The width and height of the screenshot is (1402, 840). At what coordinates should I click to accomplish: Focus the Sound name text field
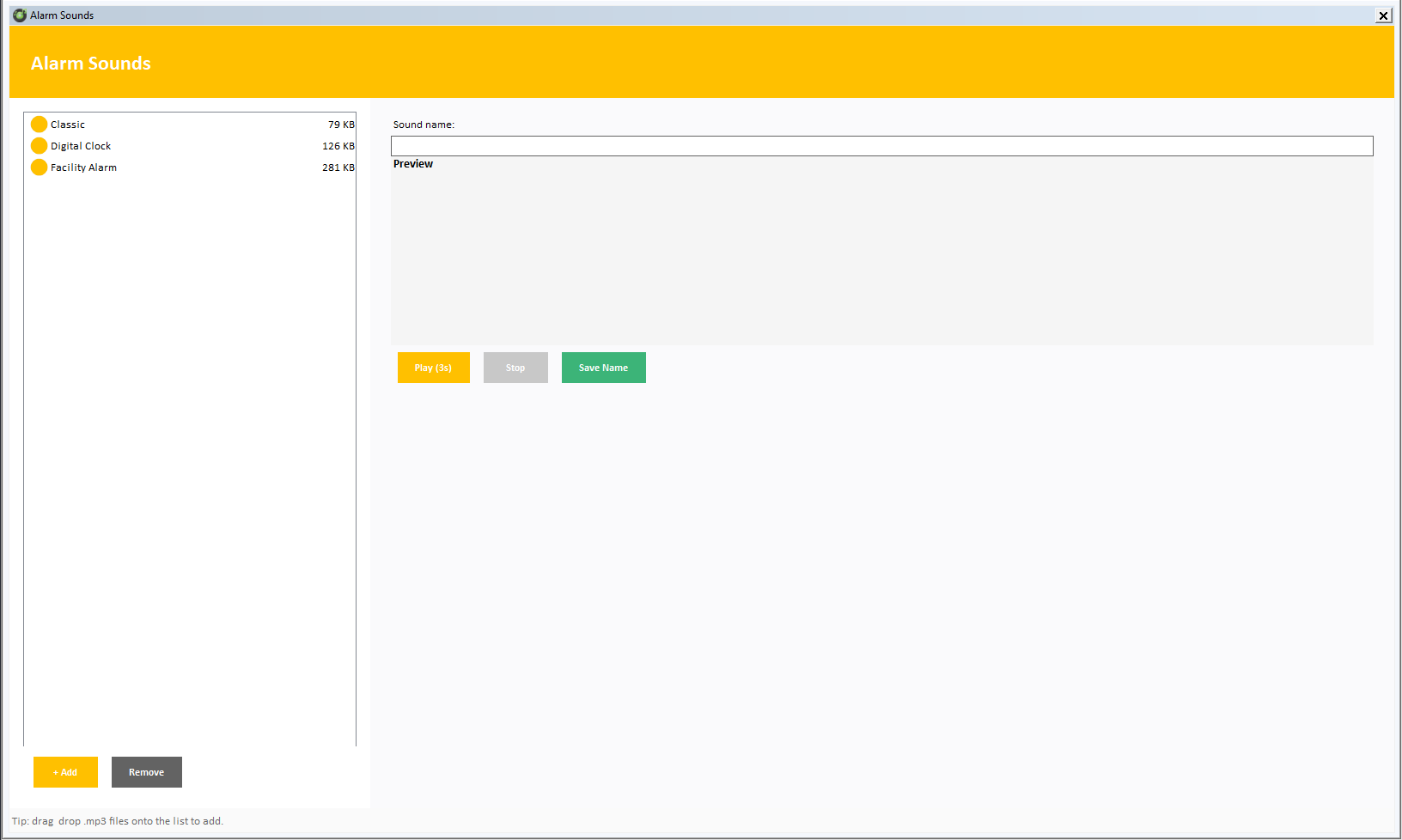pyautogui.click(x=881, y=146)
